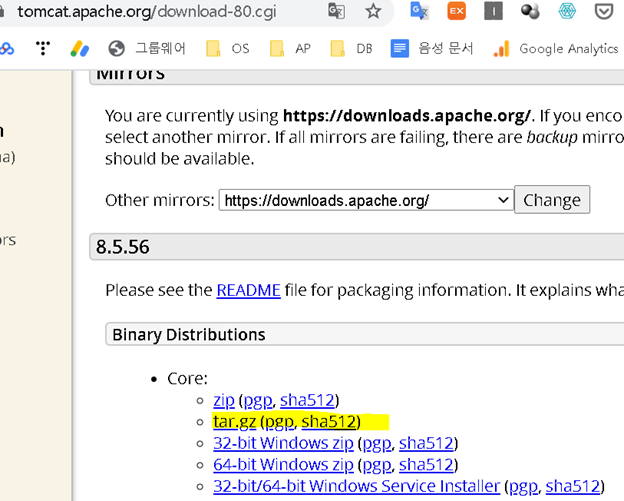Download 32-bit/64-bit Windows Service Installer
The image size is (624, 501).
tap(357, 486)
